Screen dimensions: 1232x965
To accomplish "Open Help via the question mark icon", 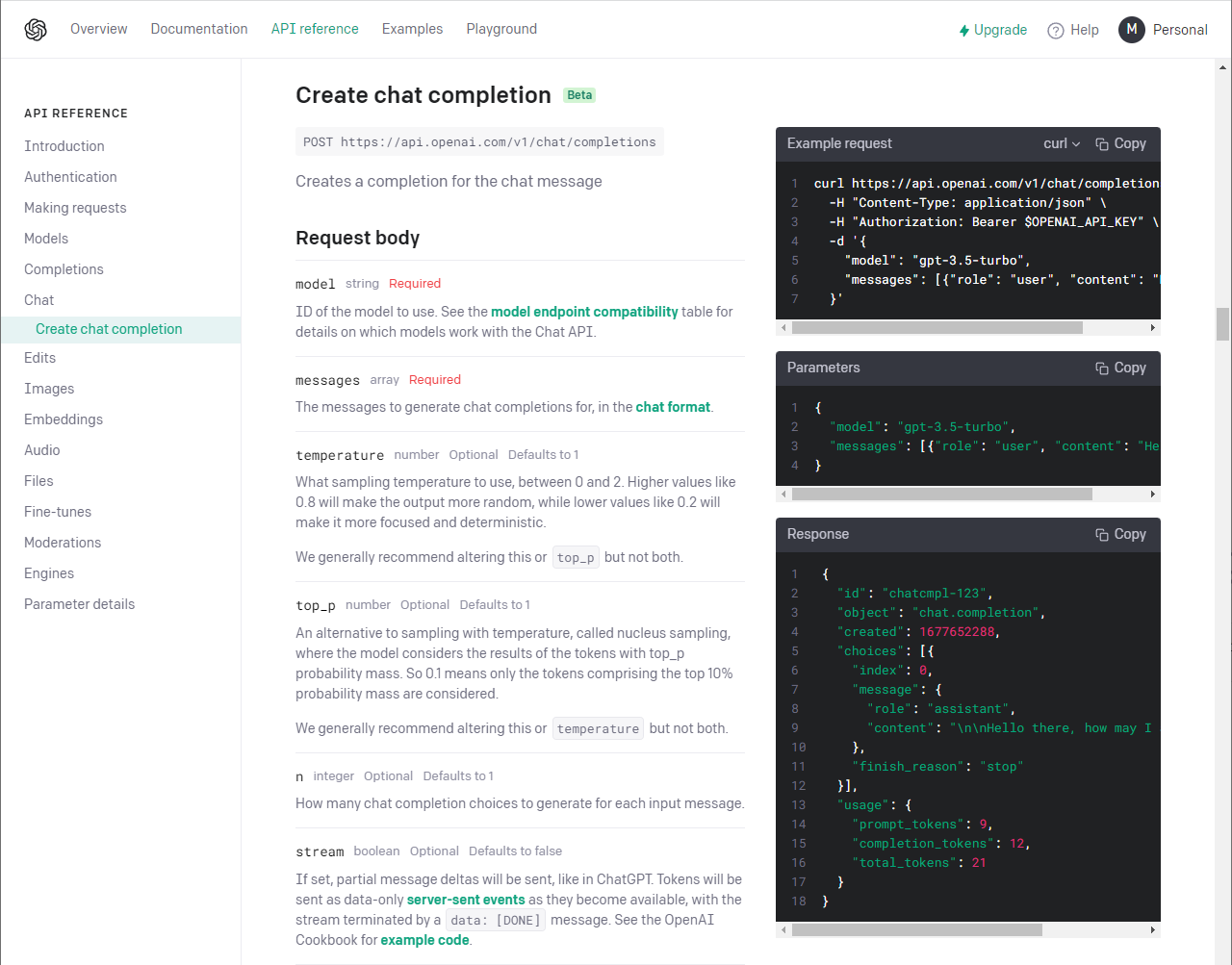I will point(1056,31).
